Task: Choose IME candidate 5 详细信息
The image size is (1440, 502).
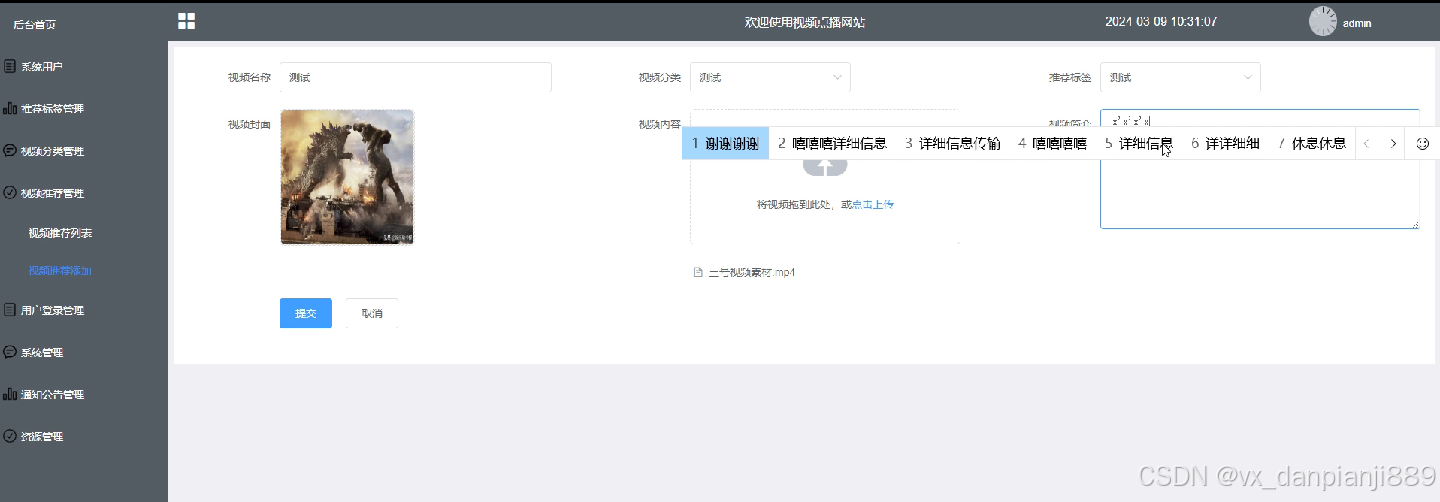Action: [1138, 143]
